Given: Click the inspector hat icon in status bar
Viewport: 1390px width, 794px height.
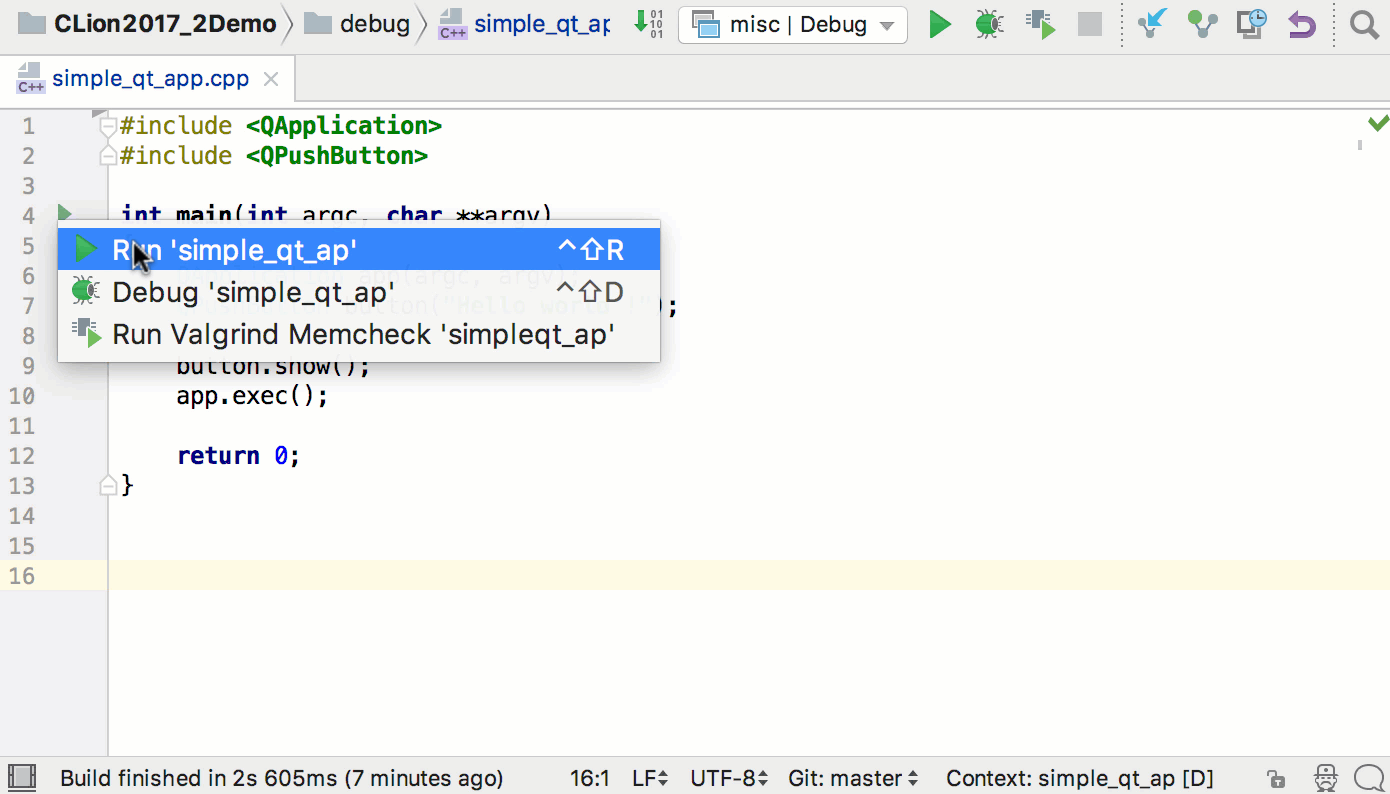Looking at the screenshot, I should coord(1325,777).
